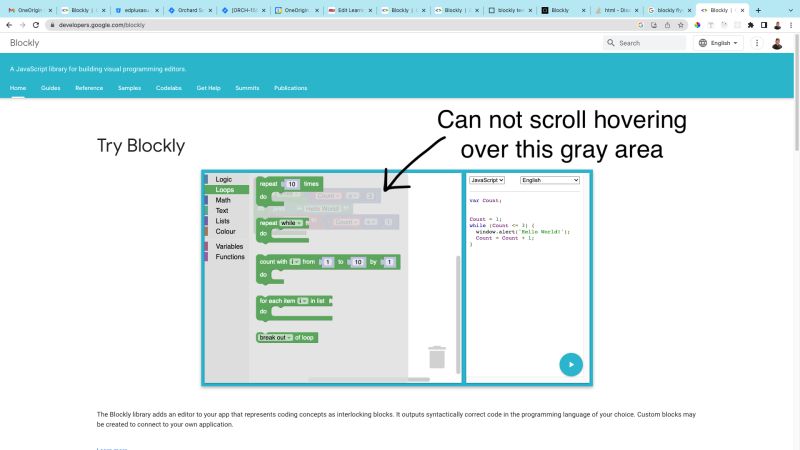Click the 'from' value 1 in count block

(328, 262)
